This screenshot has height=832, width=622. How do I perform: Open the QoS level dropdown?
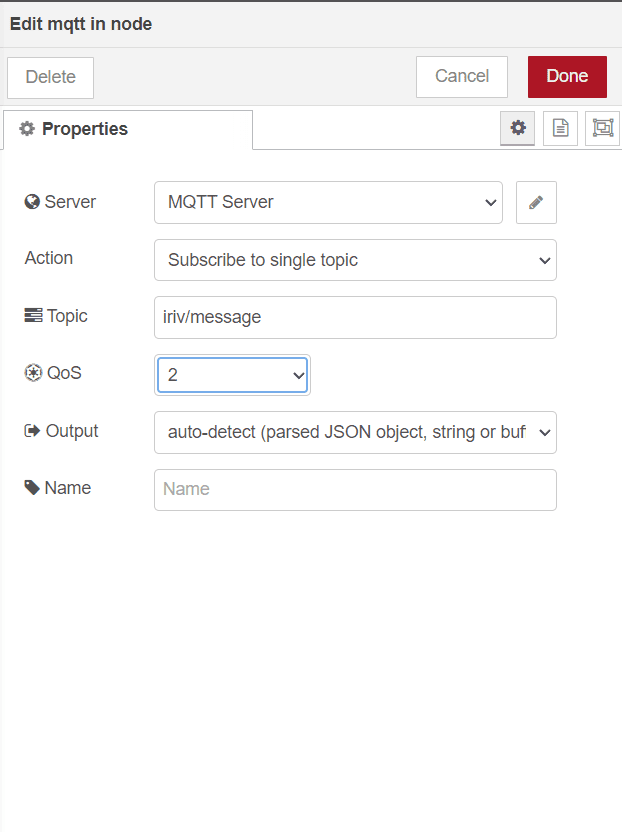point(232,375)
